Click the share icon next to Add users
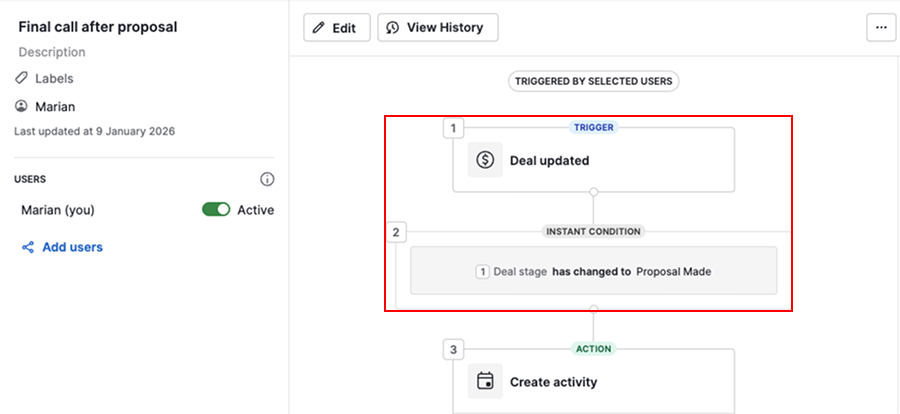The height and width of the screenshot is (414, 900). pyautogui.click(x=28, y=247)
